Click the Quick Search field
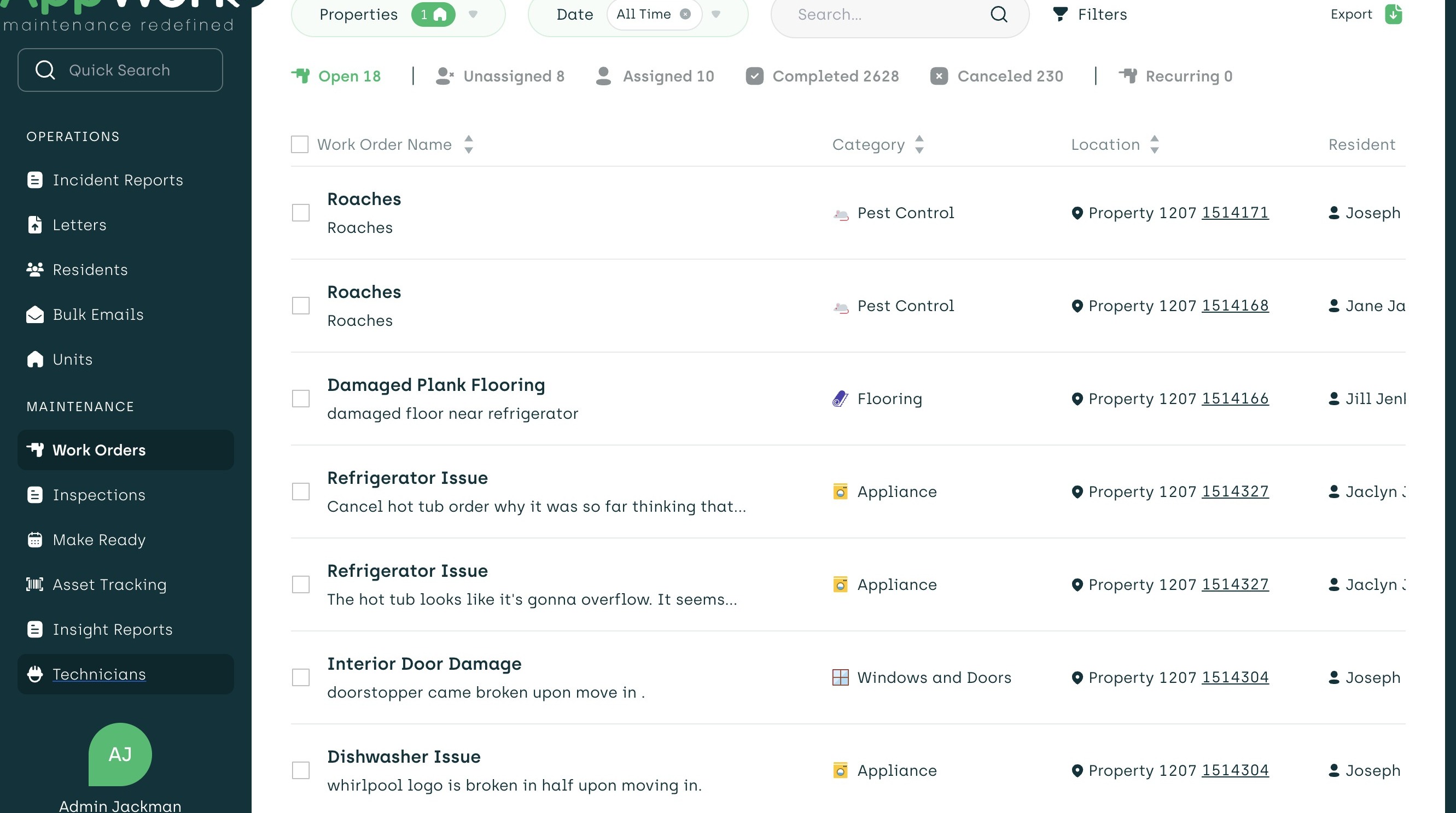The image size is (1456, 813). 120,70
